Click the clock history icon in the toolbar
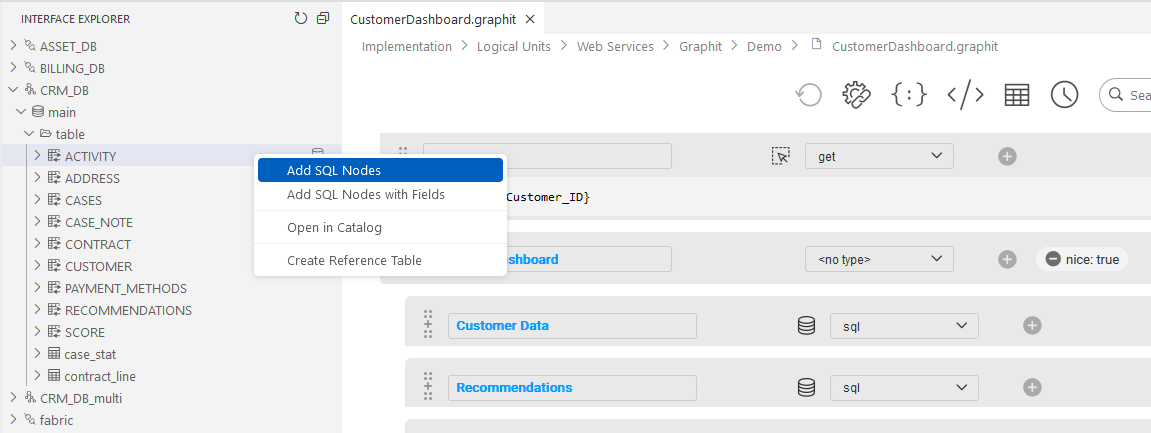Viewport: 1151px width, 433px height. [x=1064, y=95]
